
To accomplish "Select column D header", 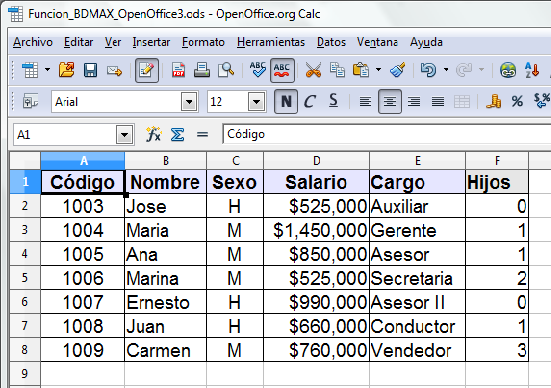I will 316,161.
